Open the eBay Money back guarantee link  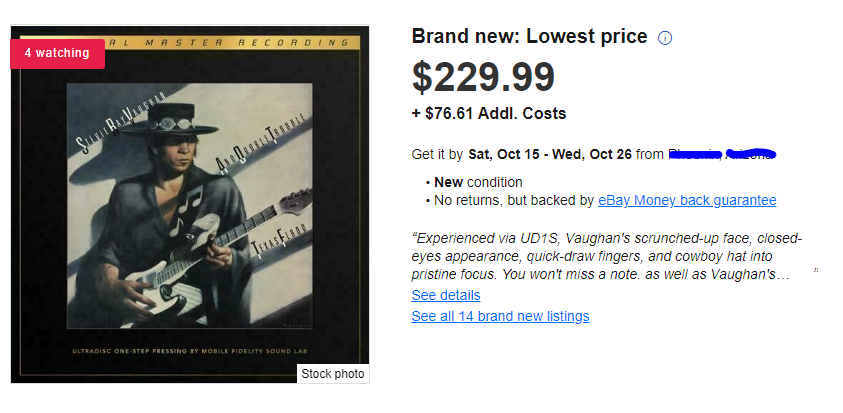point(687,200)
